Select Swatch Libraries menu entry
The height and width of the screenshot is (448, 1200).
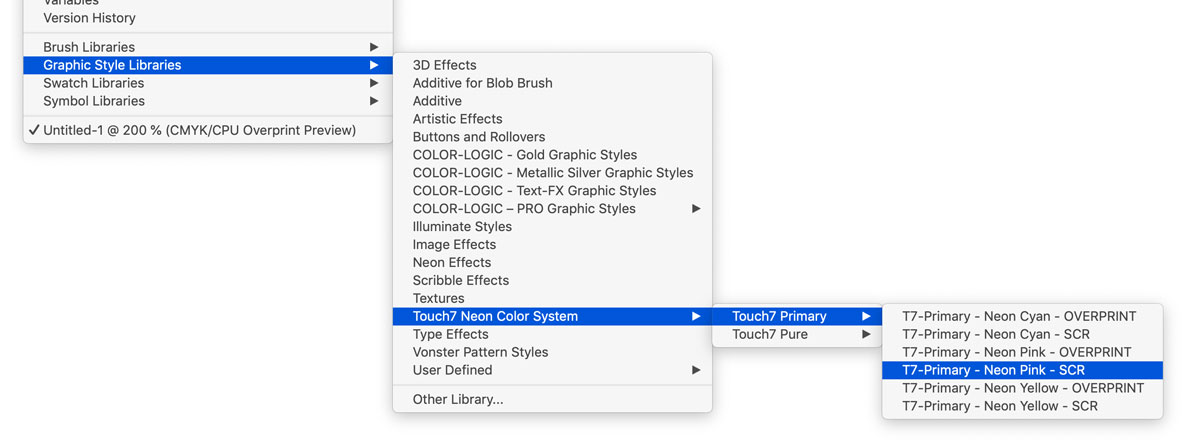[x=208, y=83]
